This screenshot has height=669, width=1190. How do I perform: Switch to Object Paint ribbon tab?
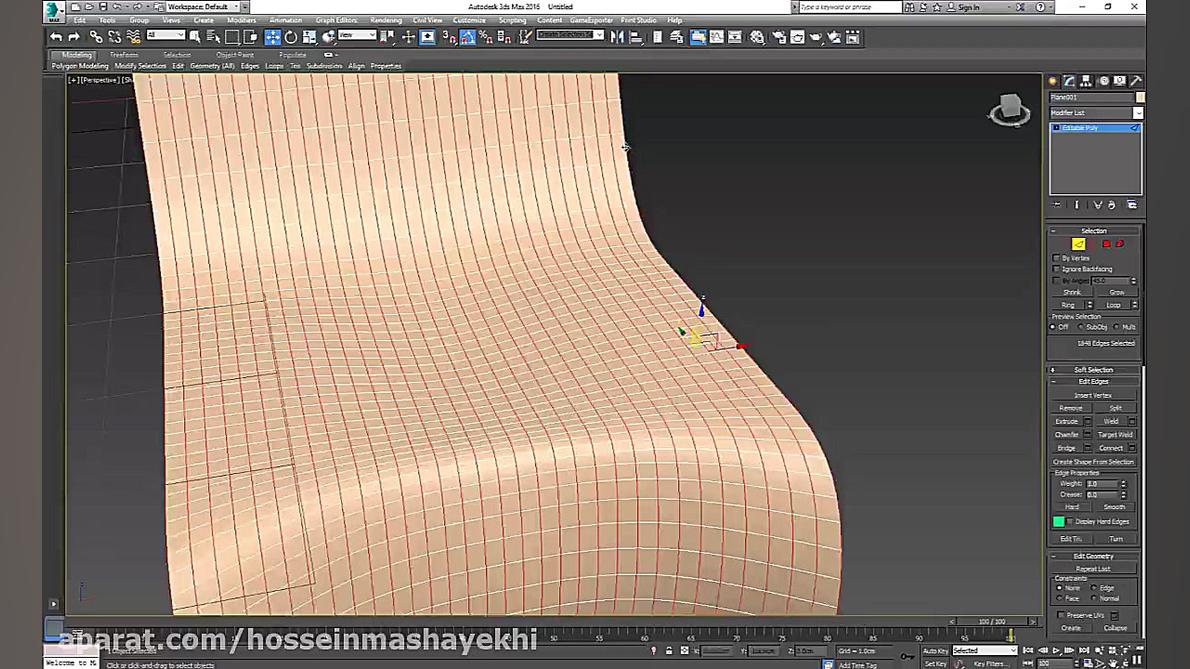click(235, 55)
